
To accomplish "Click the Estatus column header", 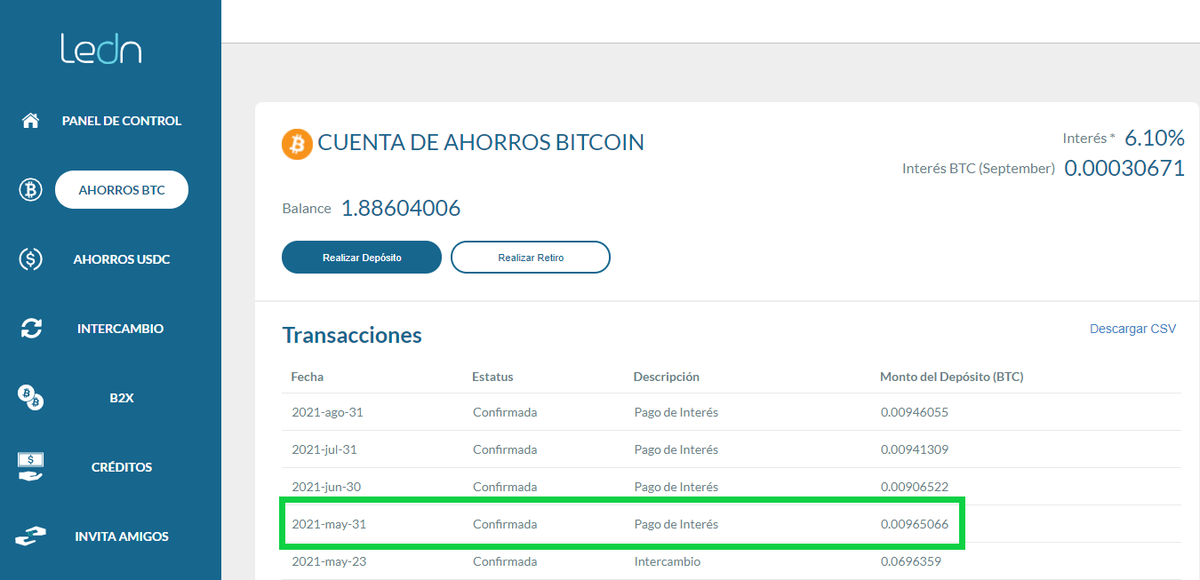I will [492, 377].
